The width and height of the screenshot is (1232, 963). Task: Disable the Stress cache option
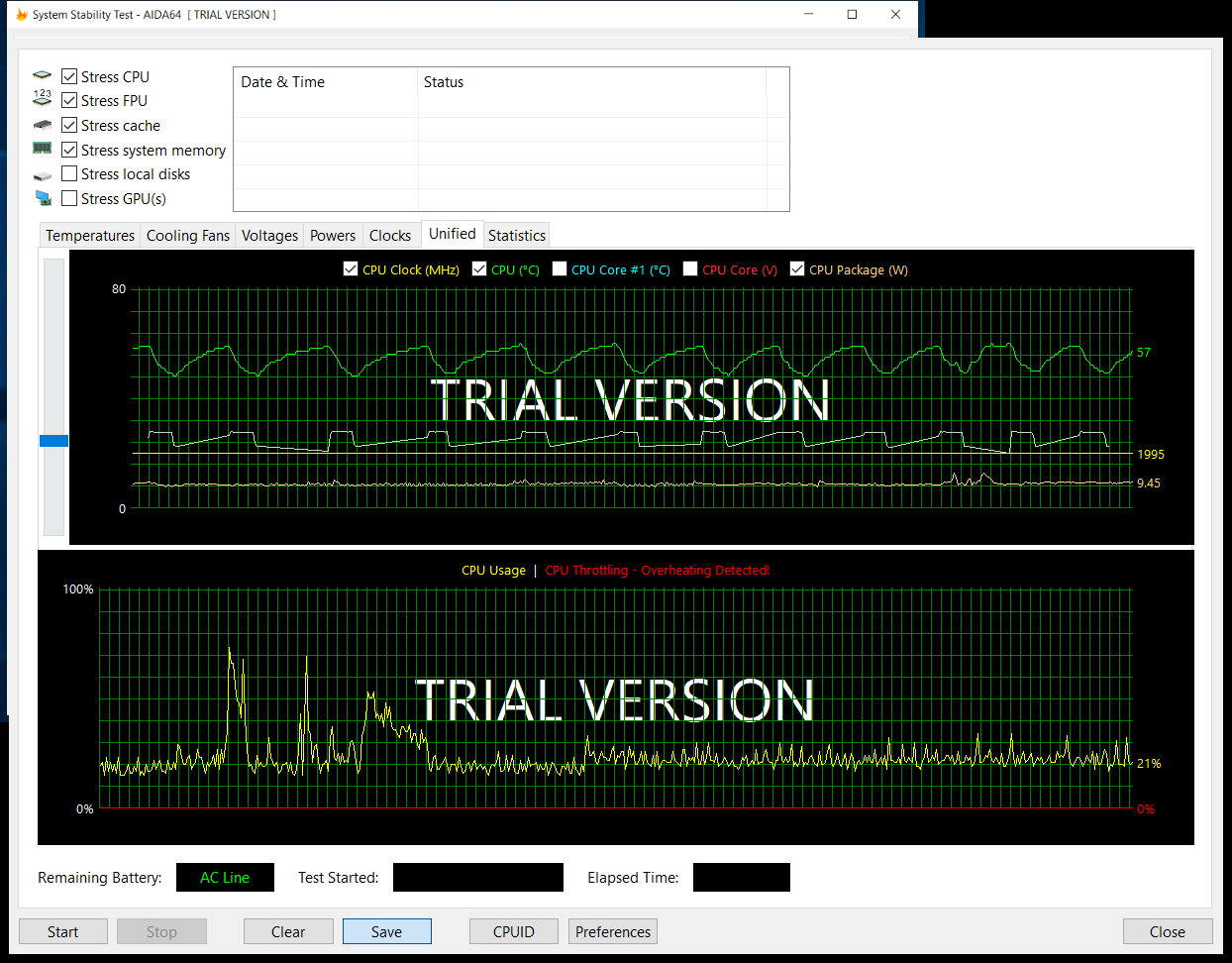(69, 125)
